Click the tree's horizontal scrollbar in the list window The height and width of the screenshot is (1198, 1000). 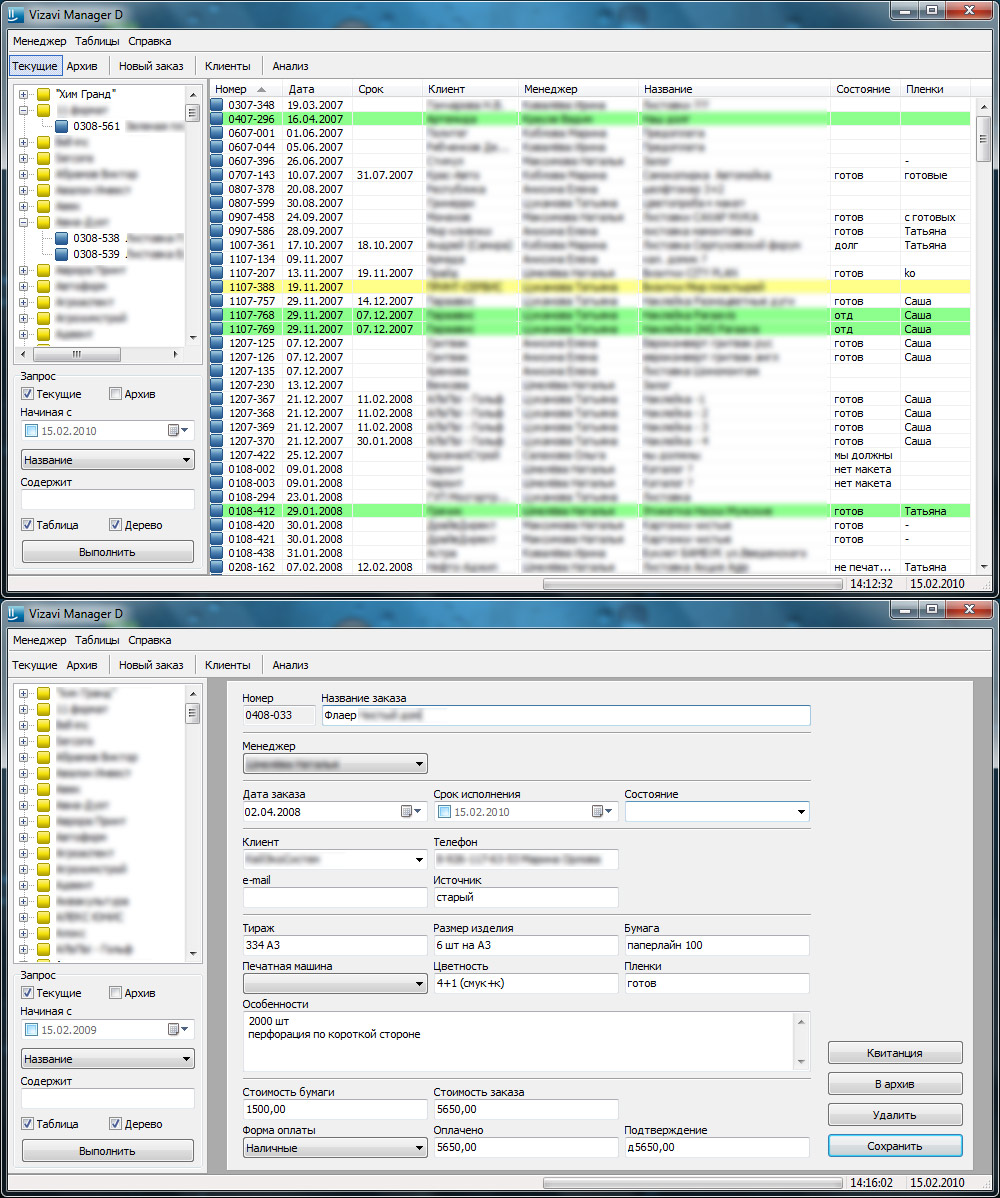[96, 355]
